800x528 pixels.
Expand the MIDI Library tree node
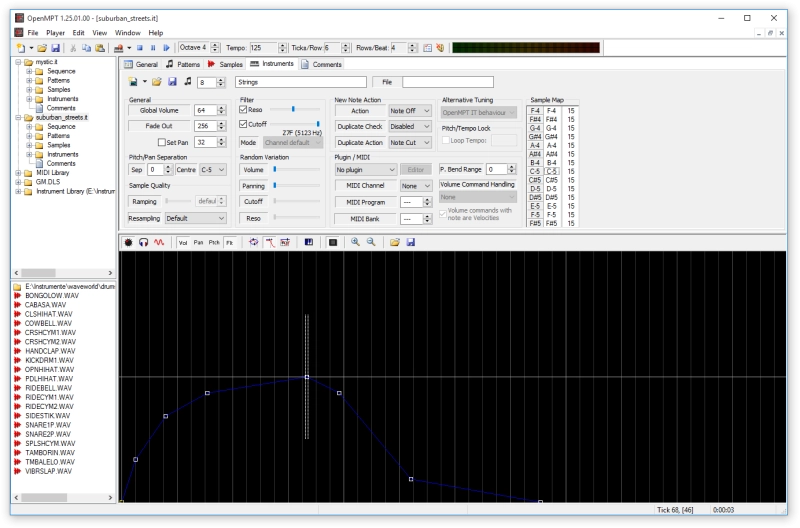click(18, 173)
